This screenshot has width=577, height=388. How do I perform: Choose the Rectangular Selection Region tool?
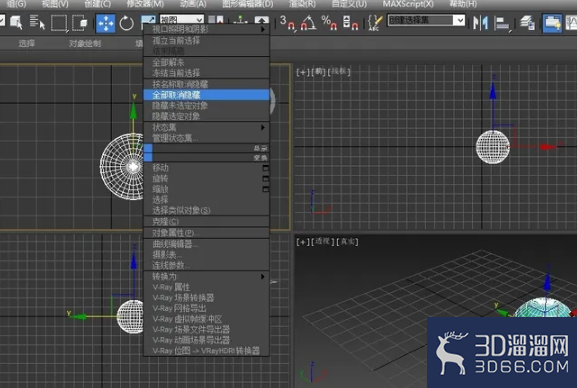click(x=59, y=23)
